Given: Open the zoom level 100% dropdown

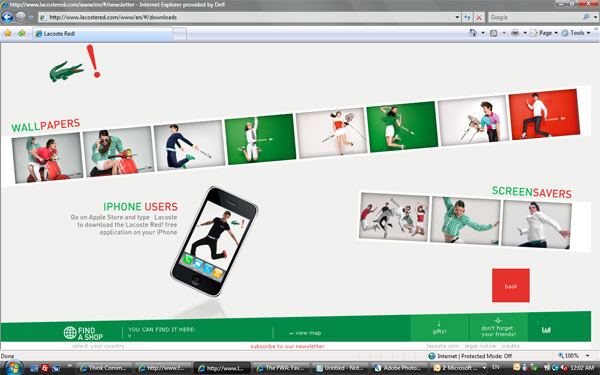Looking at the screenshot, I should coord(587,356).
